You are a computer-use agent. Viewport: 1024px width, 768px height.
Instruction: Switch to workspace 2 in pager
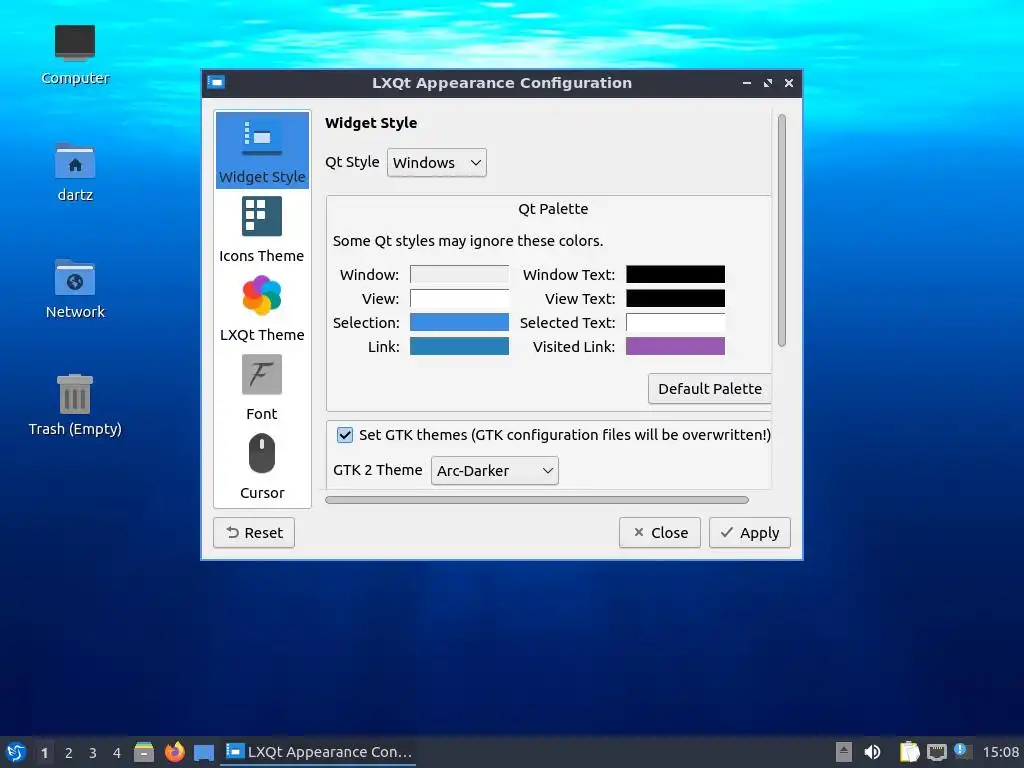[x=69, y=753]
